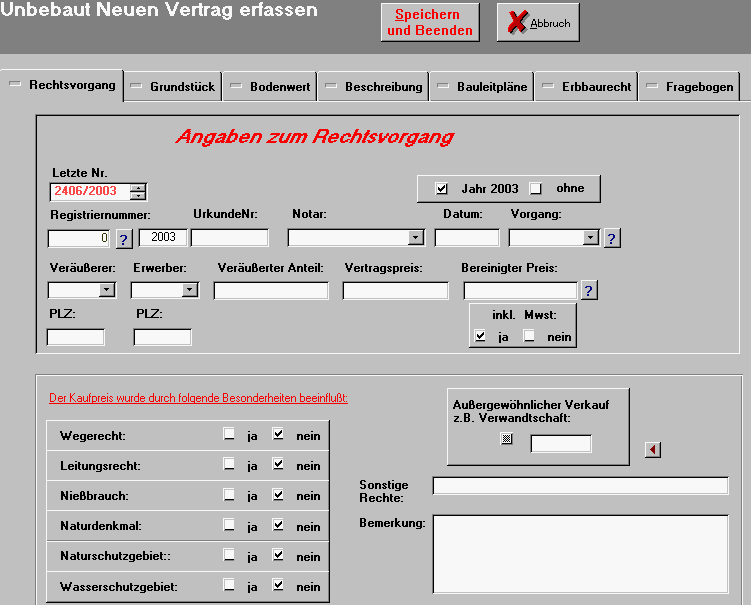The image size is (751, 605).
Task: Check Naturschutzgebiet ja checkbox
Action: [229, 555]
